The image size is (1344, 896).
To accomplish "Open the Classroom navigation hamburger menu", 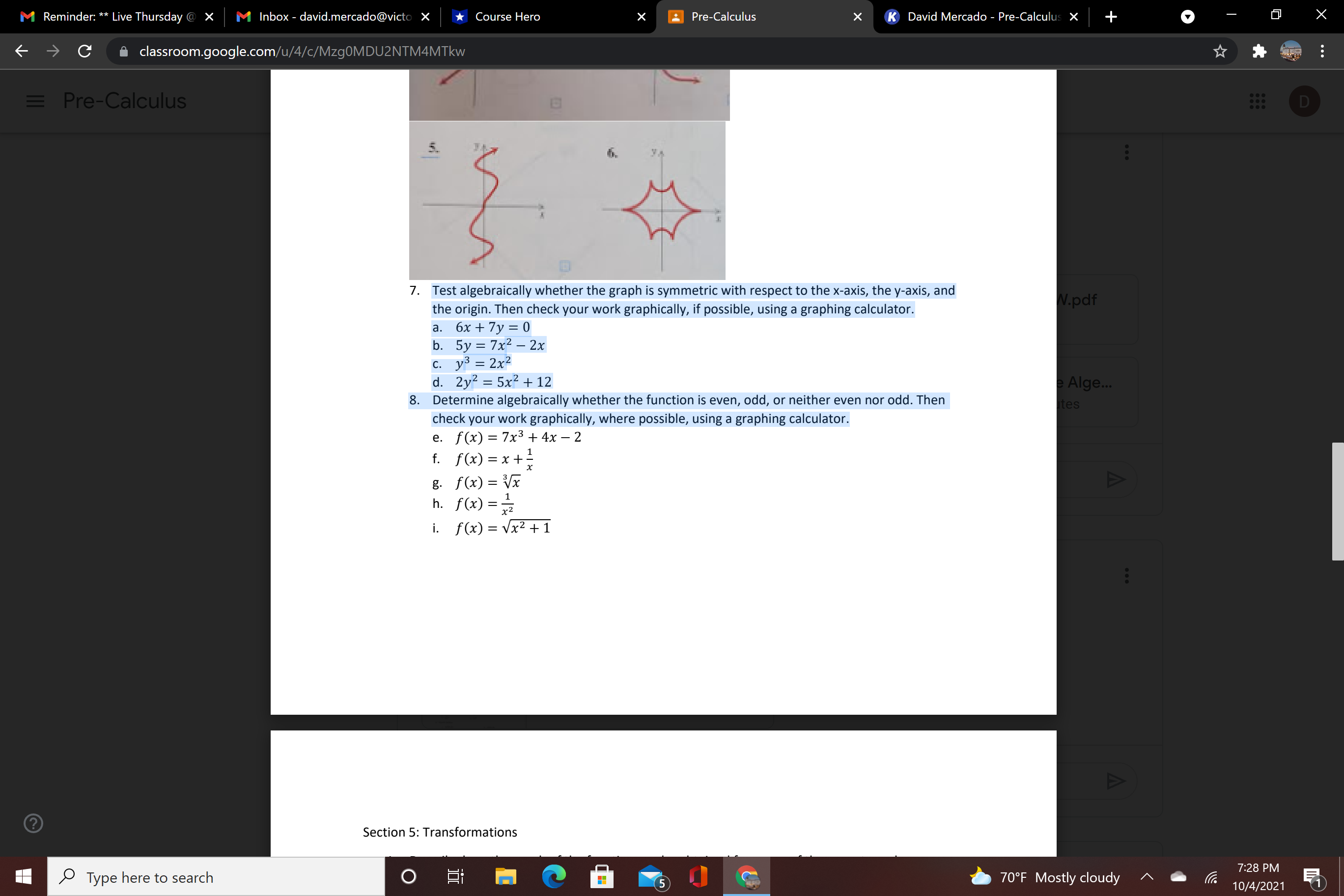I will tap(34, 101).
